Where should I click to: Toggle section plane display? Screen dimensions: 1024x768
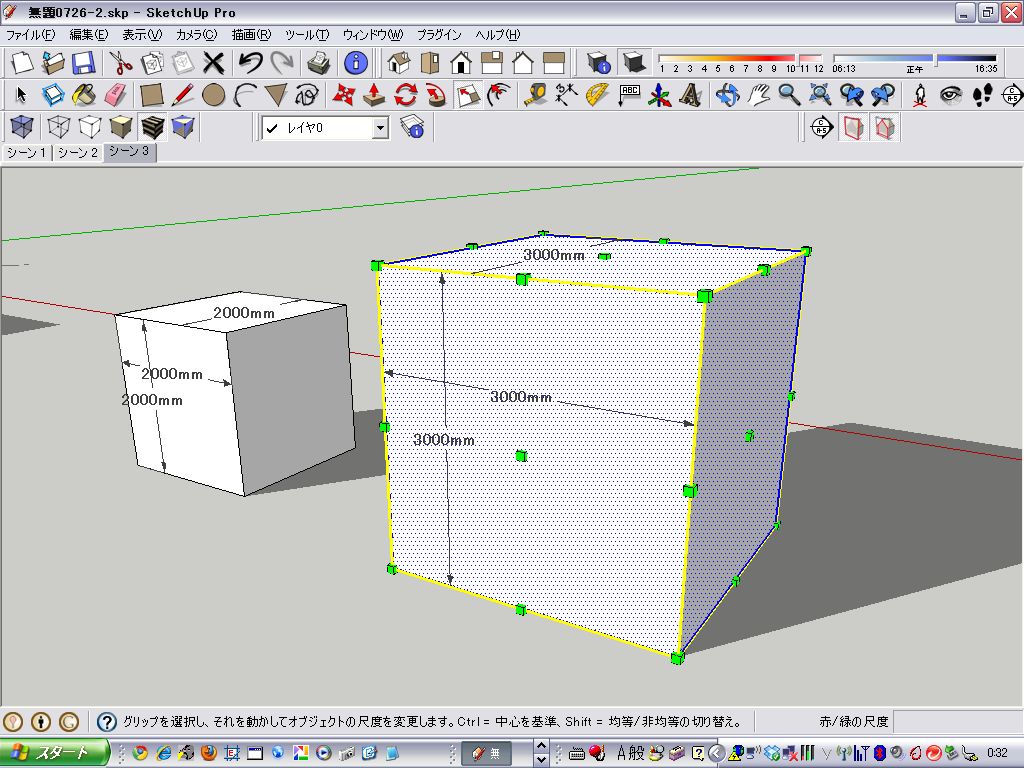click(853, 127)
